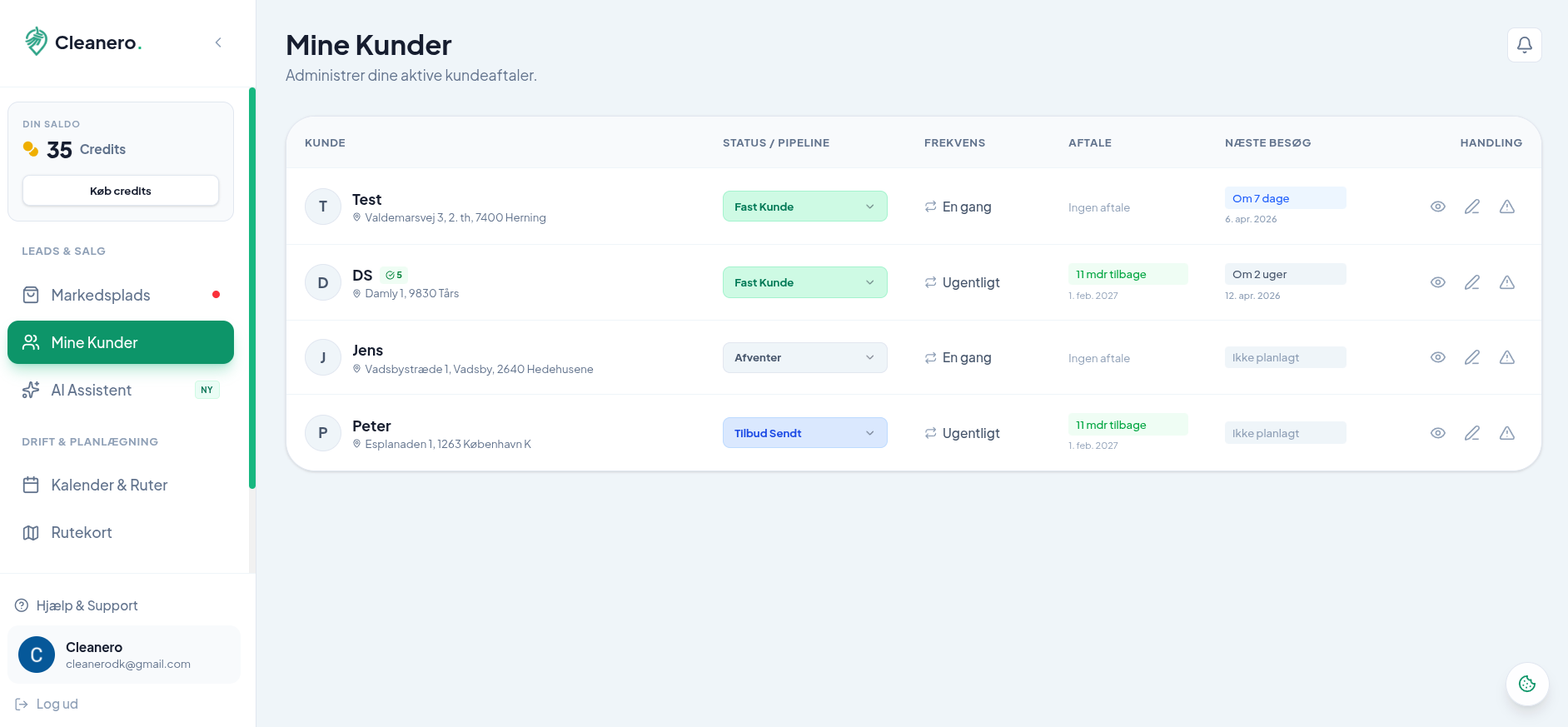
Task: Click the edit pencil for customer Test
Action: click(x=1471, y=207)
